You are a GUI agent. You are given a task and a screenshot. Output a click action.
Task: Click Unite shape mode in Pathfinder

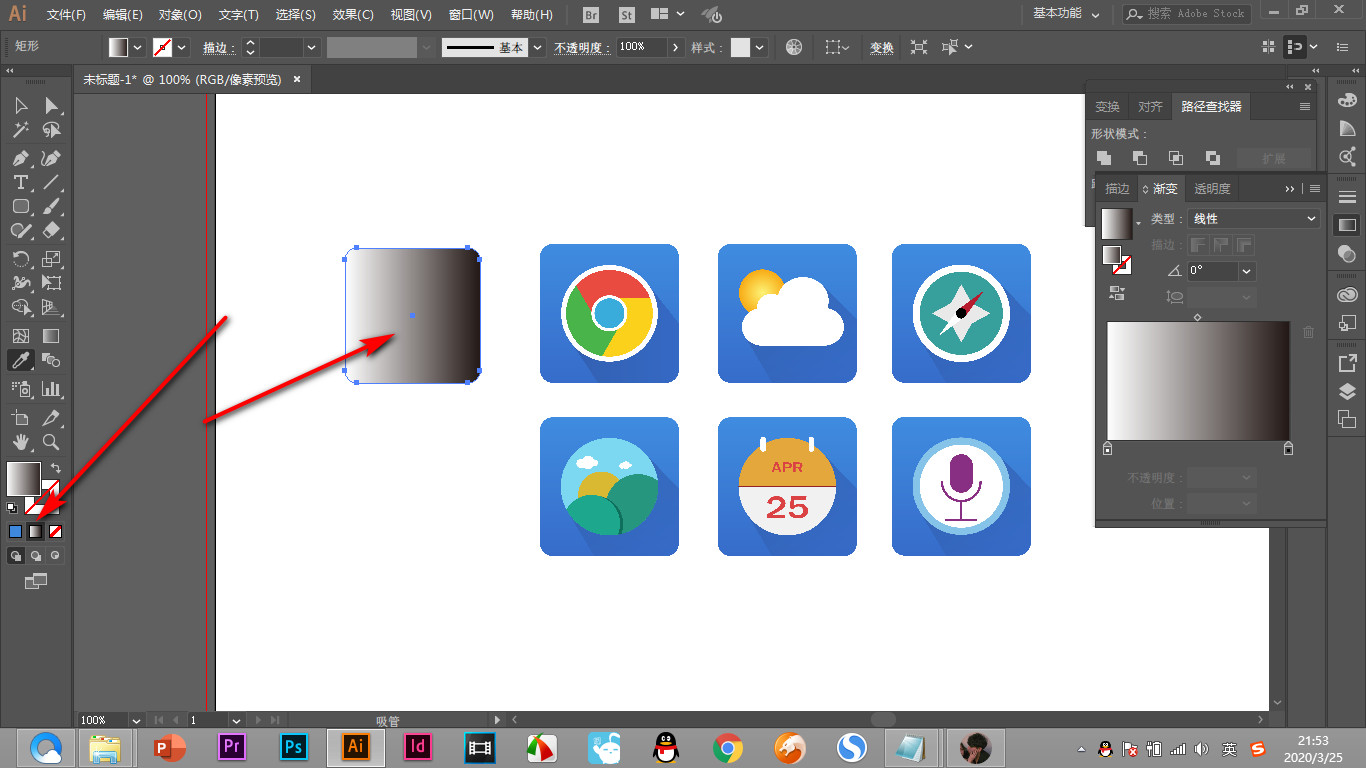(1104, 158)
